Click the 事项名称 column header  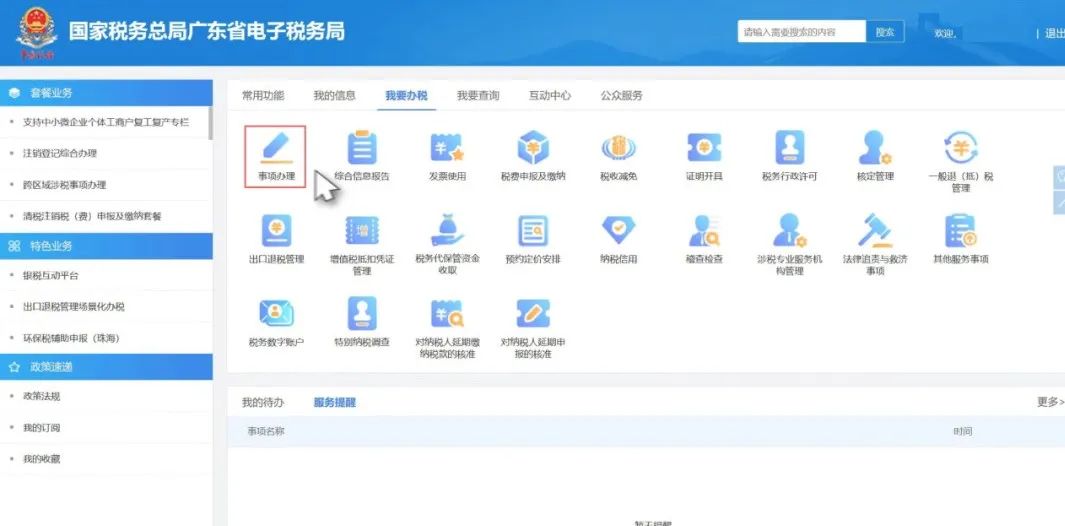266,432
